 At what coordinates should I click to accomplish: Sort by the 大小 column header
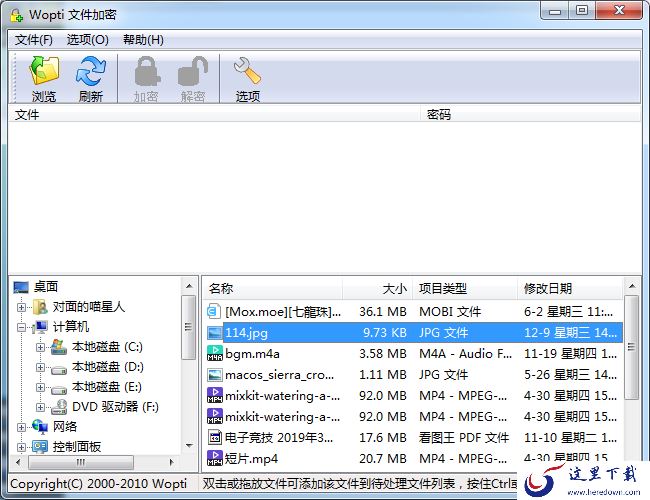point(377,288)
